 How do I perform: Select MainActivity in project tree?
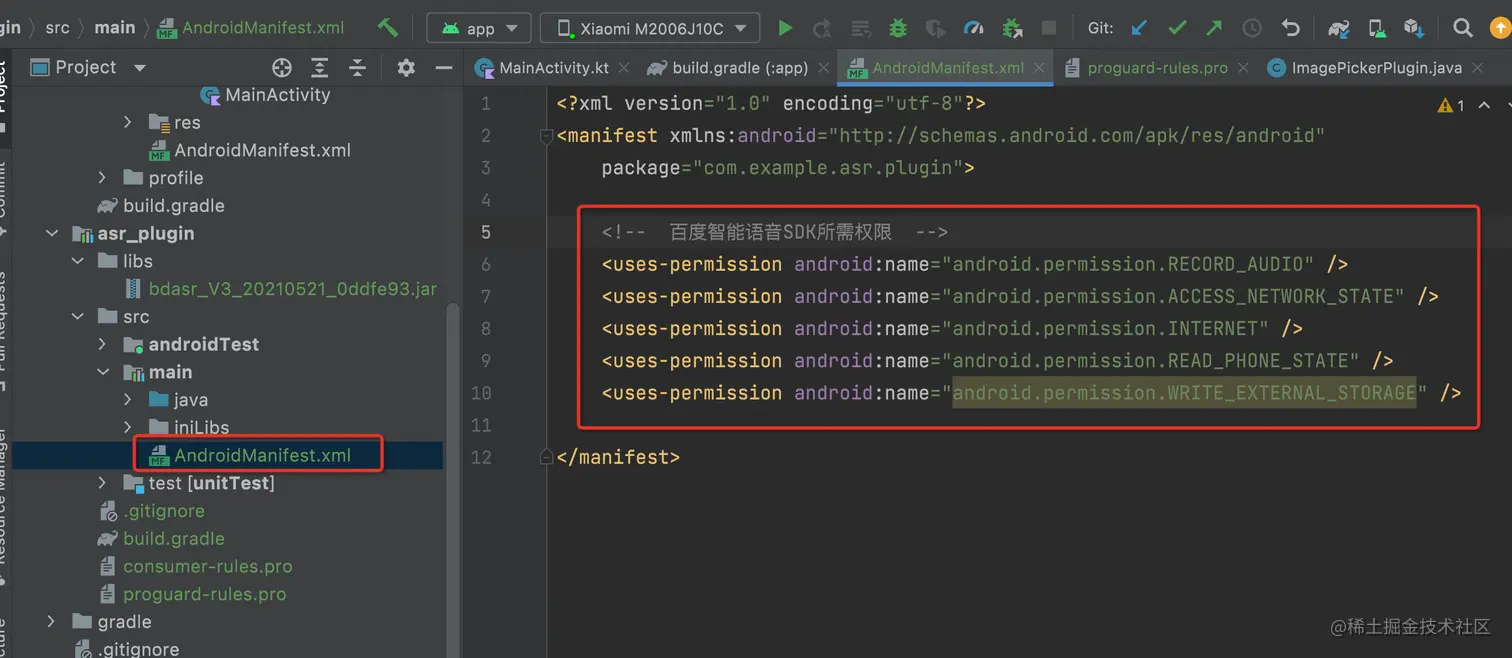(x=266, y=95)
